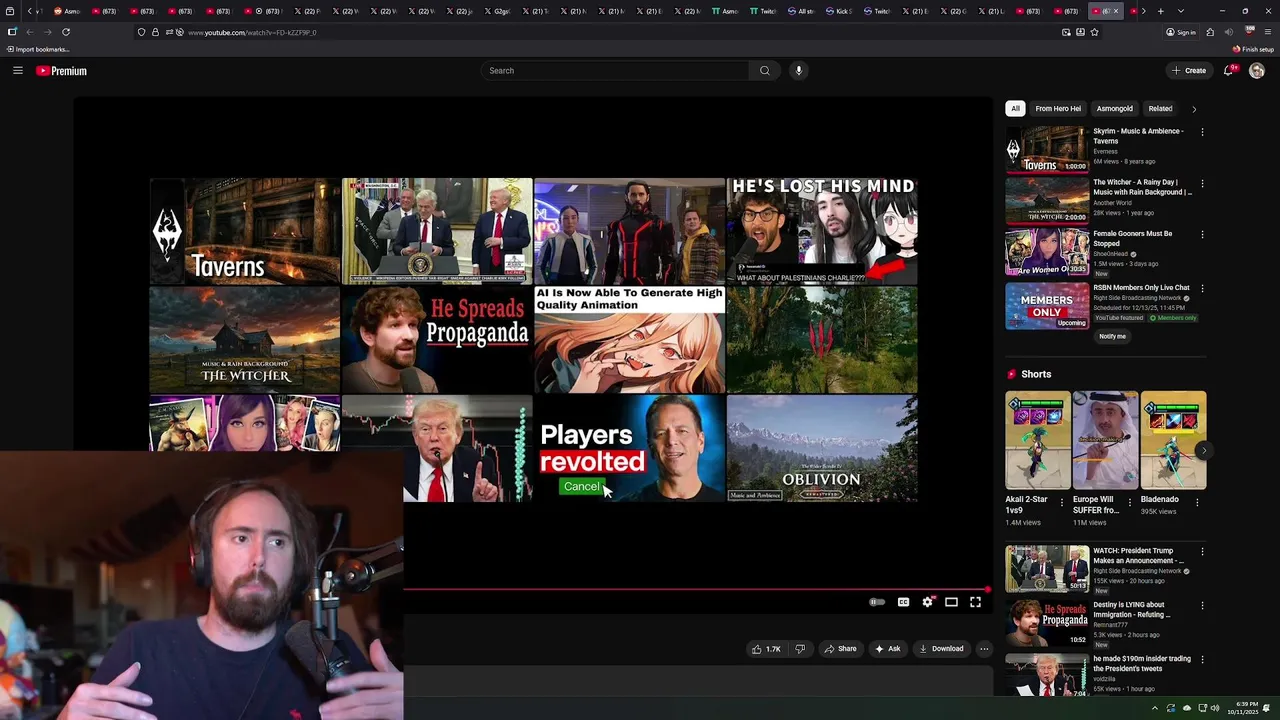List all tabs with the dropdown arrow

click(x=1181, y=11)
